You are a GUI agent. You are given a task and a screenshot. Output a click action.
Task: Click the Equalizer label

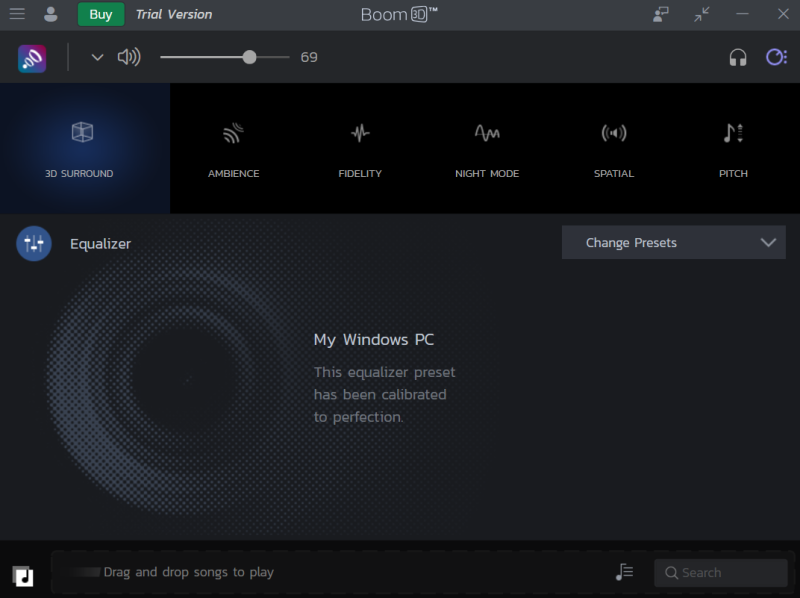[x=101, y=244]
